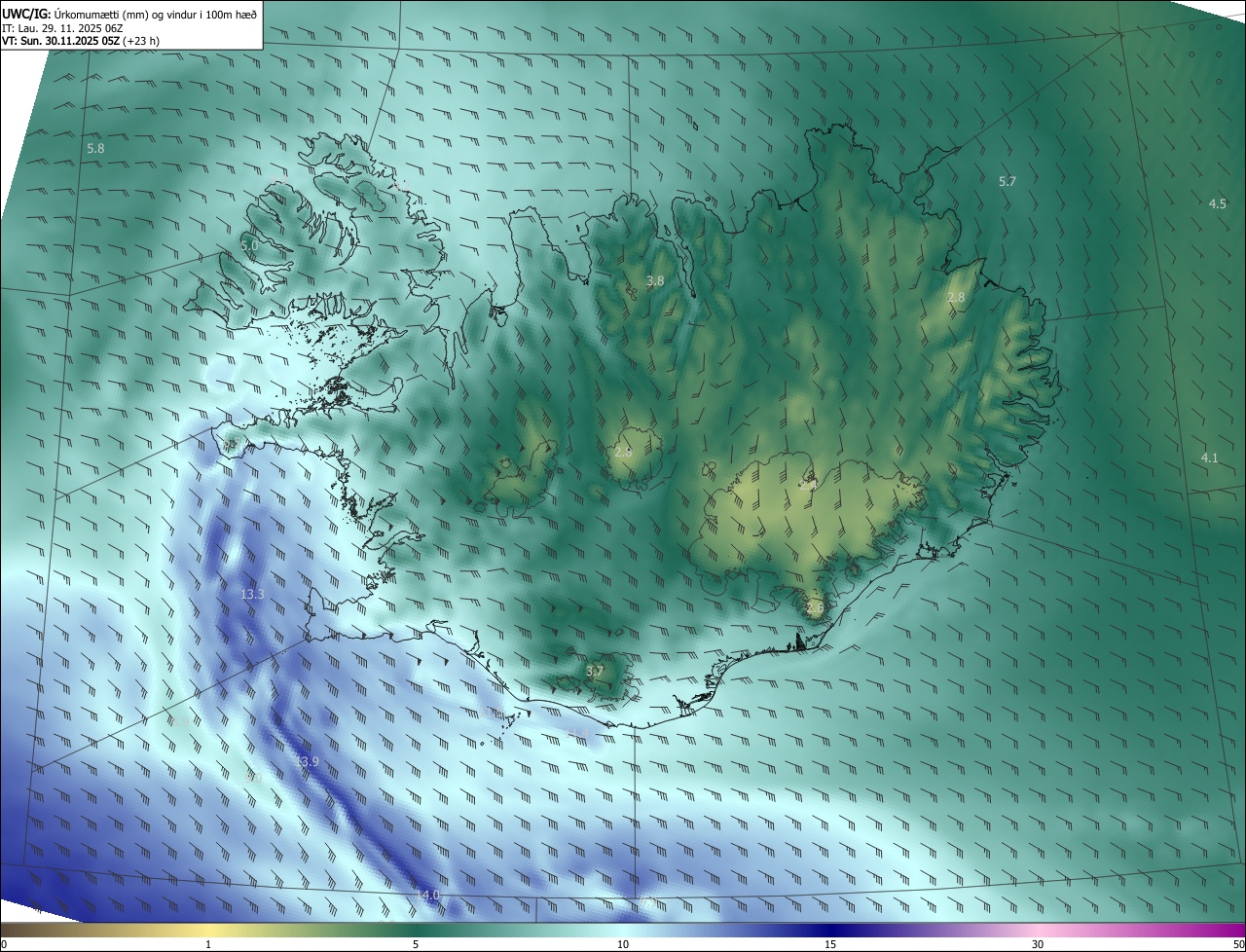The width and height of the screenshot is (1246, 952).
Task: Click the 'VT: Sun. 30.11.2025 05Z (+23 h)' line
Action: [x=81, y=41]
